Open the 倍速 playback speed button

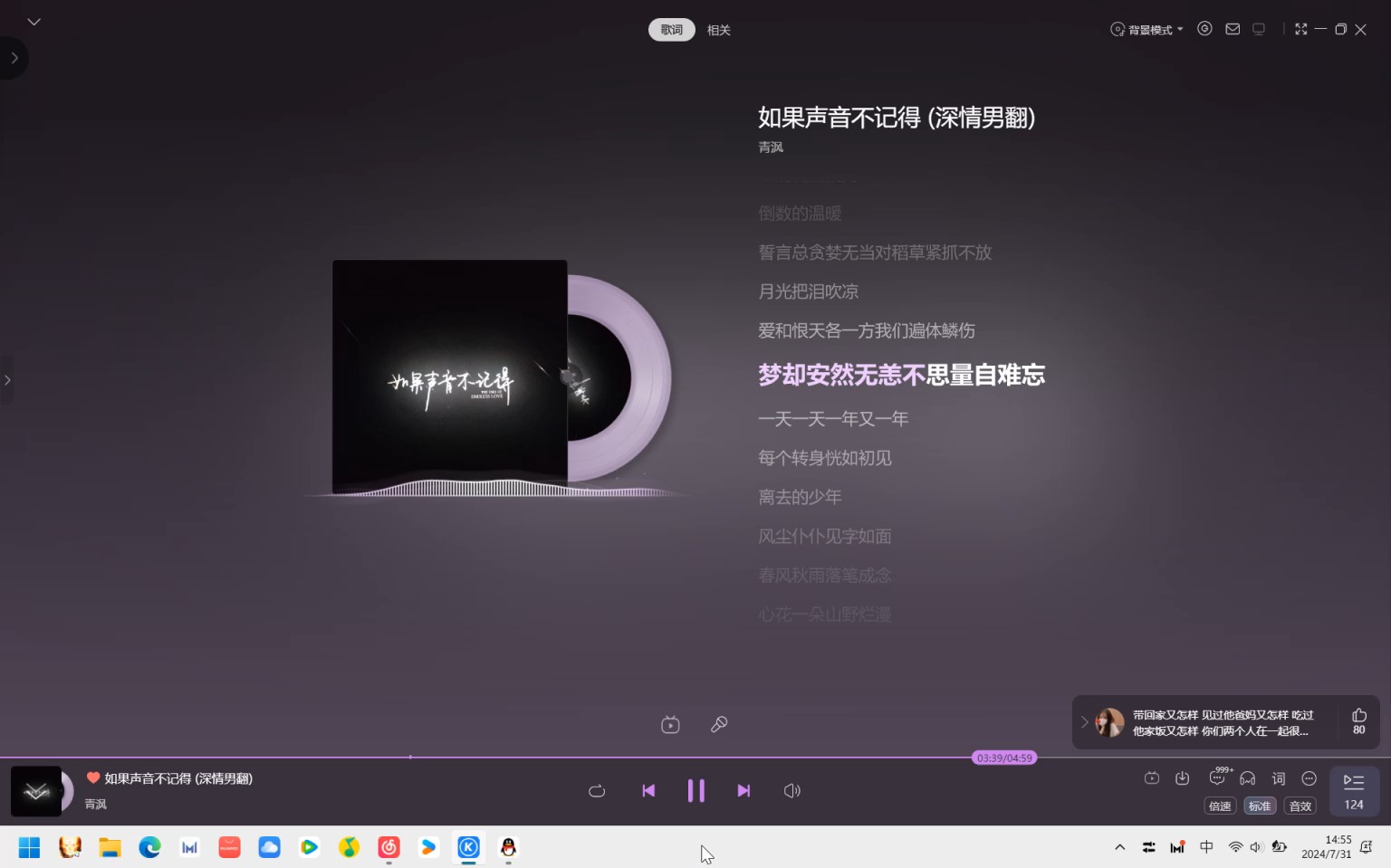[x=1220, y=806]
